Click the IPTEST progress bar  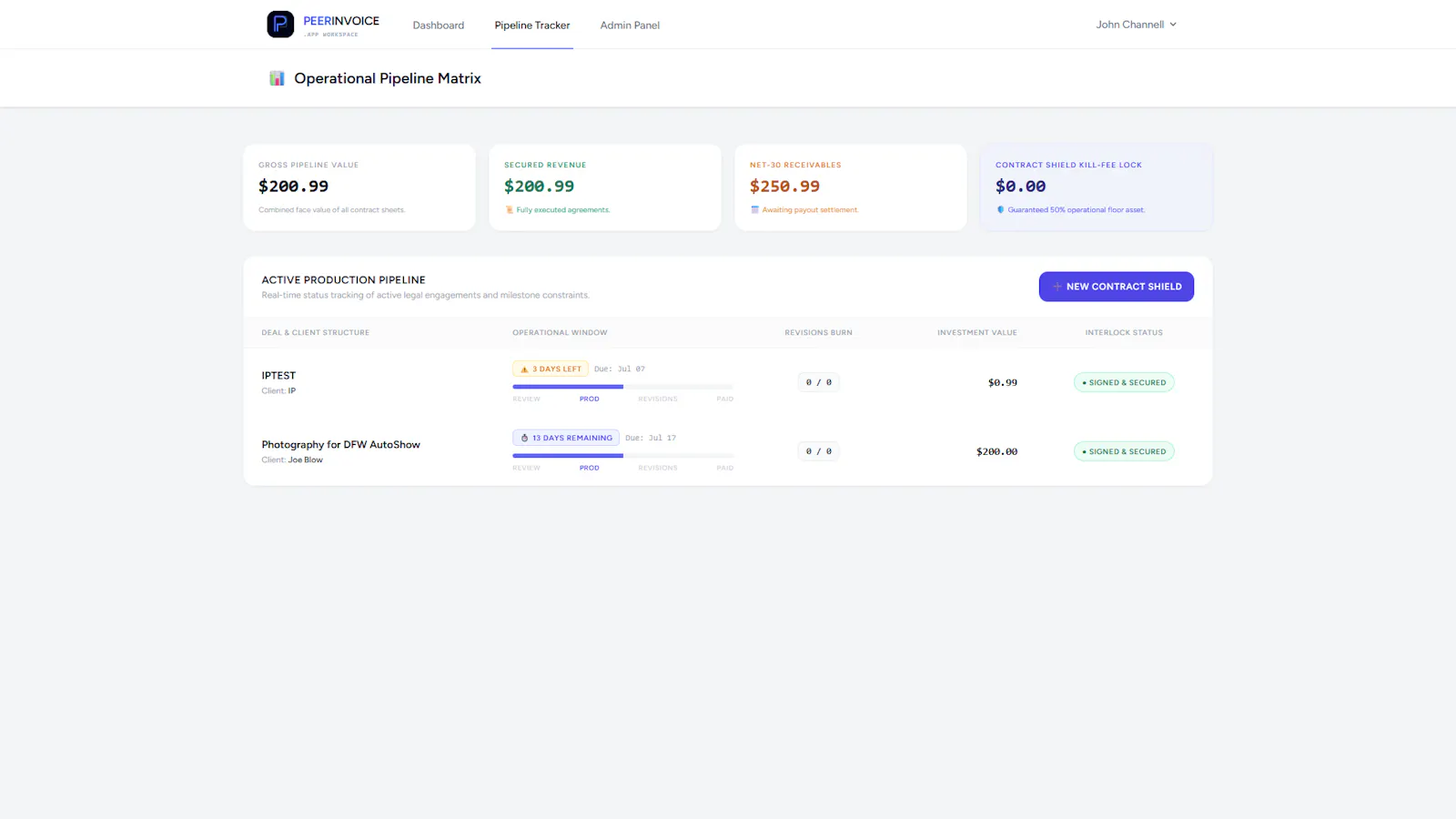(623, 387)
